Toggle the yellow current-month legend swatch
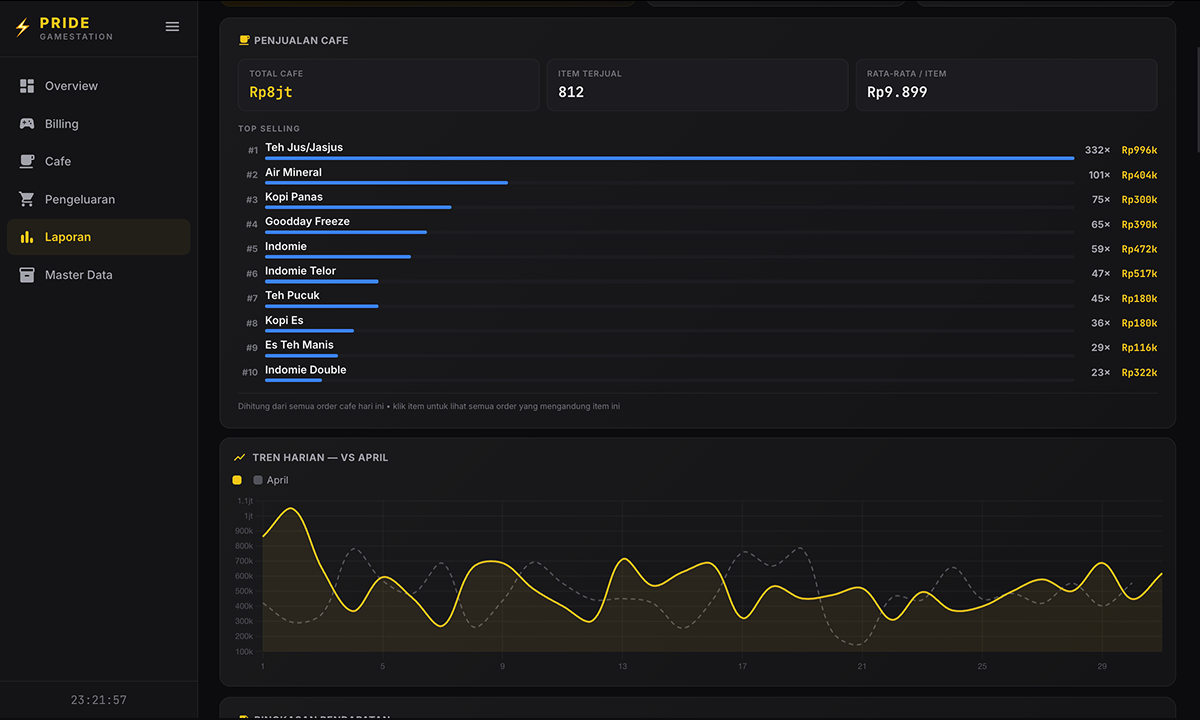 pos(237,480)
